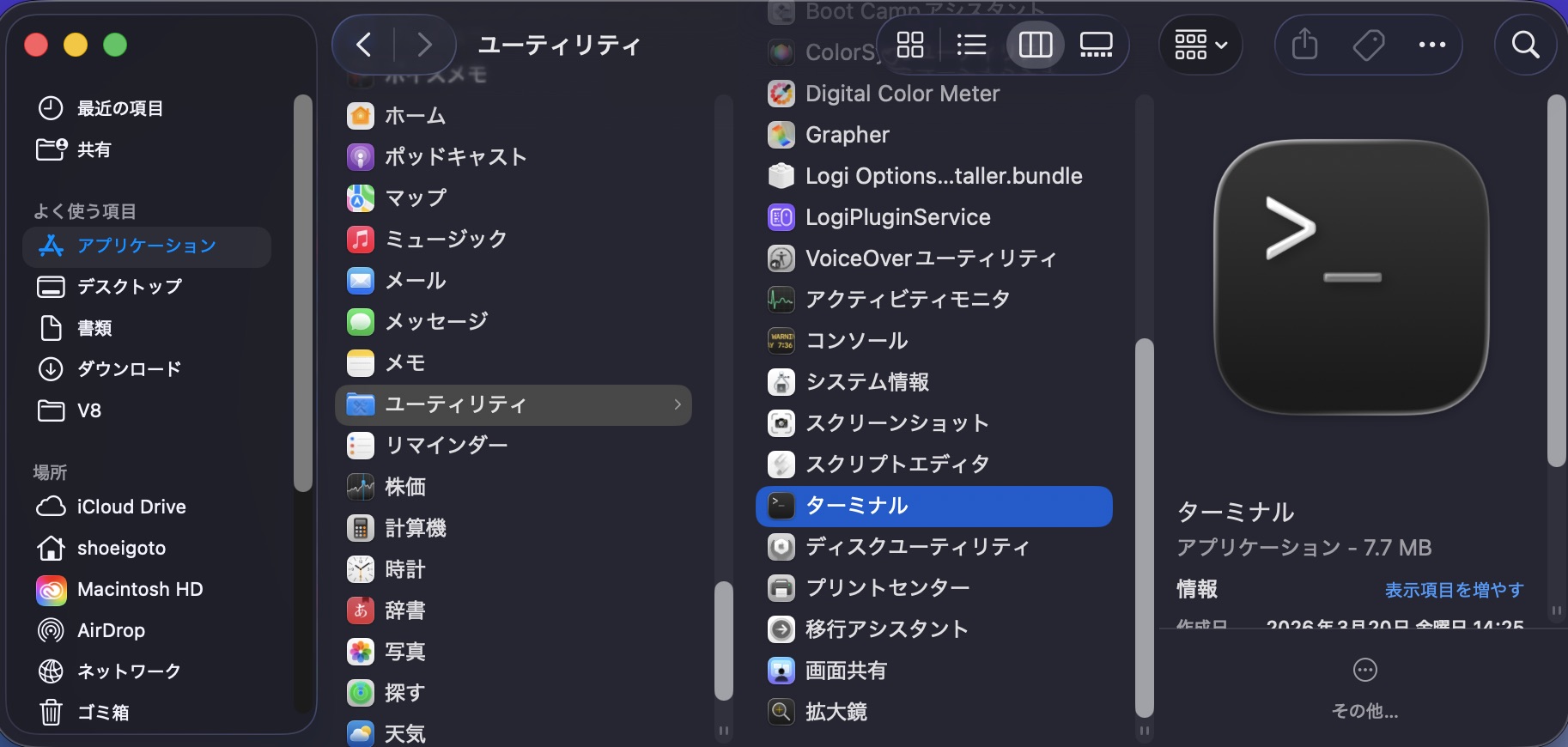Switch to column view
Viewport: 1568px width, 747px height.
click(x=1035, y=45)
